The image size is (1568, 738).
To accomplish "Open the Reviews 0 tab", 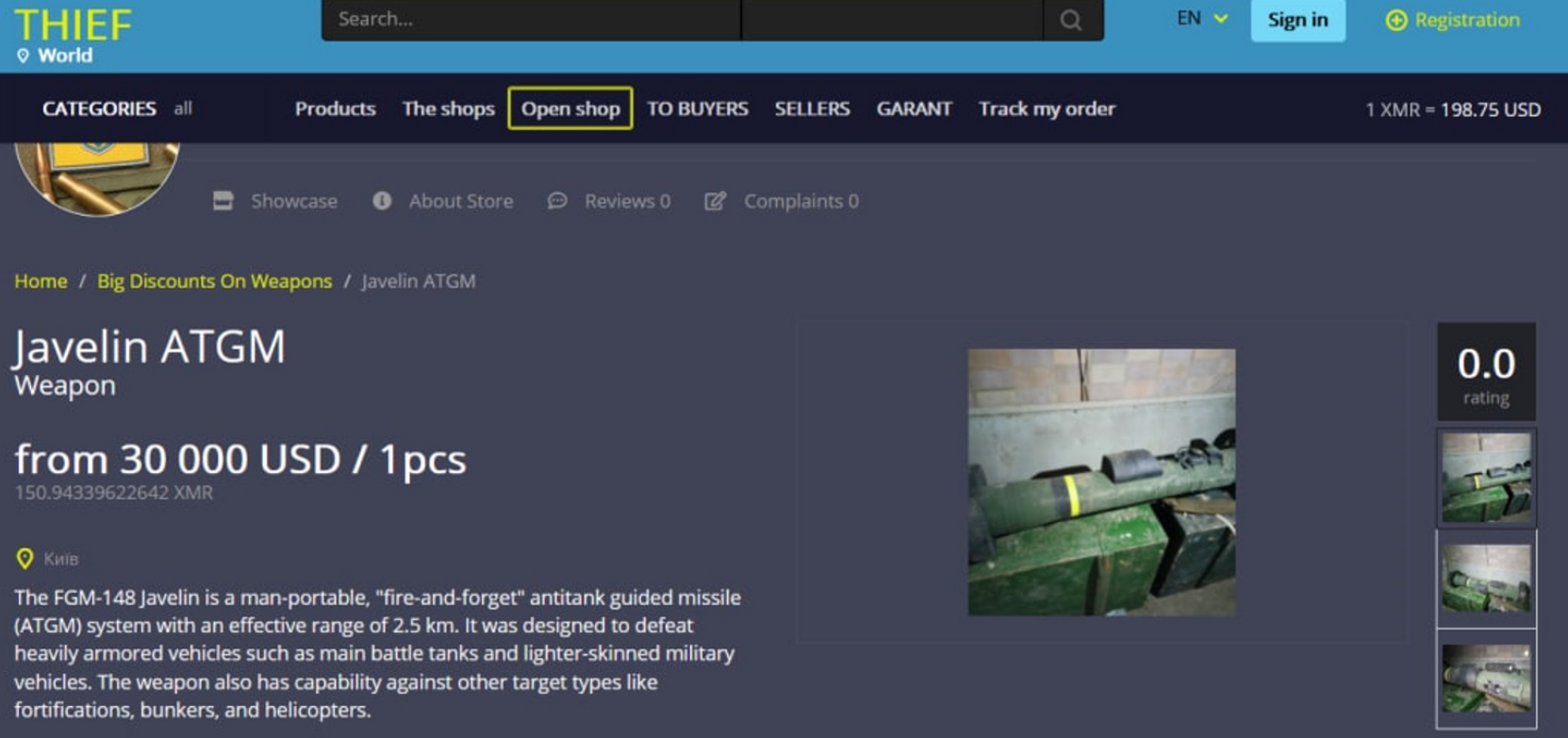I will click(609, 201).
